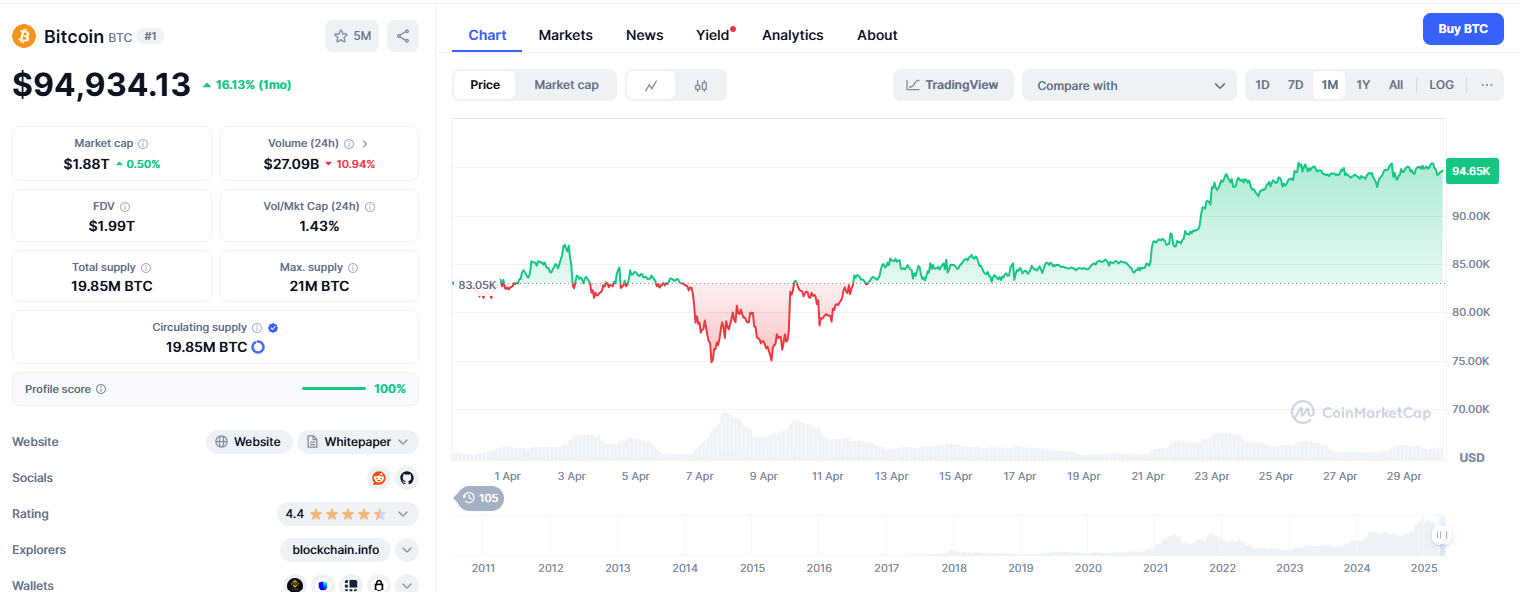Screen dimensions: 1520x592
Task: Open the Binance wallet icon
Action: point(295,586)
